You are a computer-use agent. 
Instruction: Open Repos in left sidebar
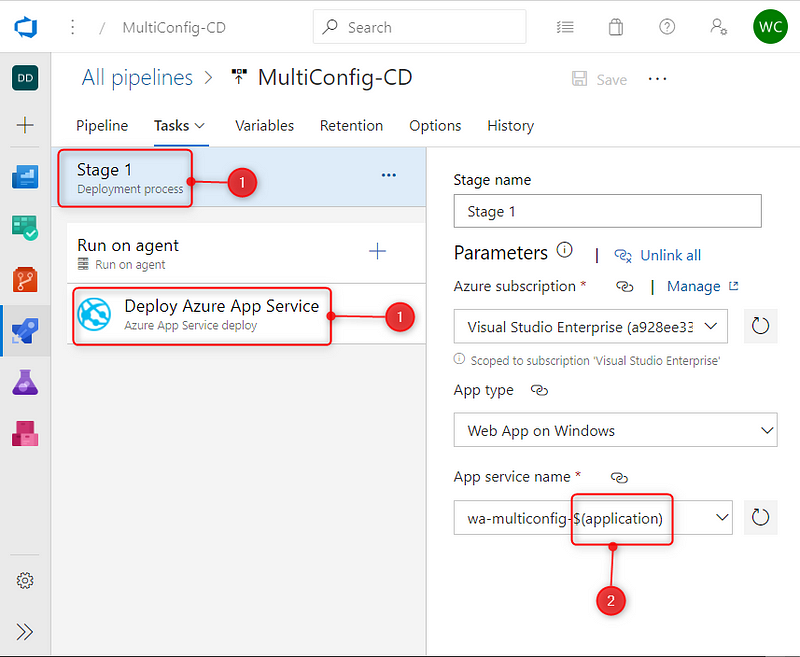coord(25,279)
